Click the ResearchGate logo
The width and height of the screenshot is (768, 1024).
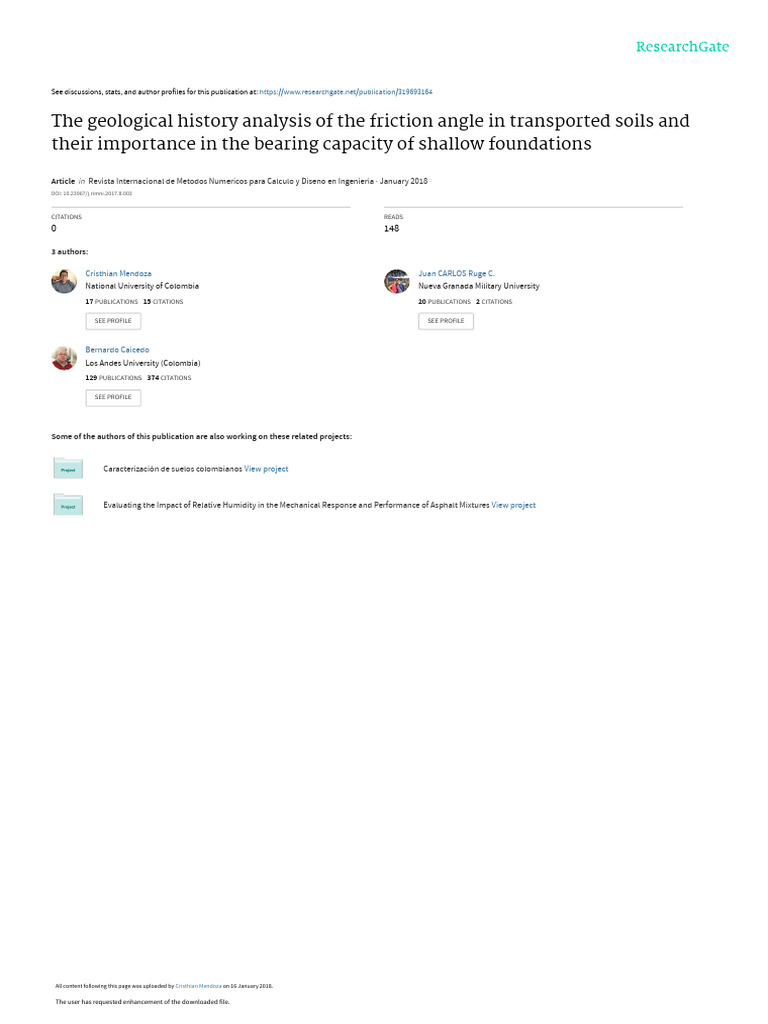[x=682, y=47]
